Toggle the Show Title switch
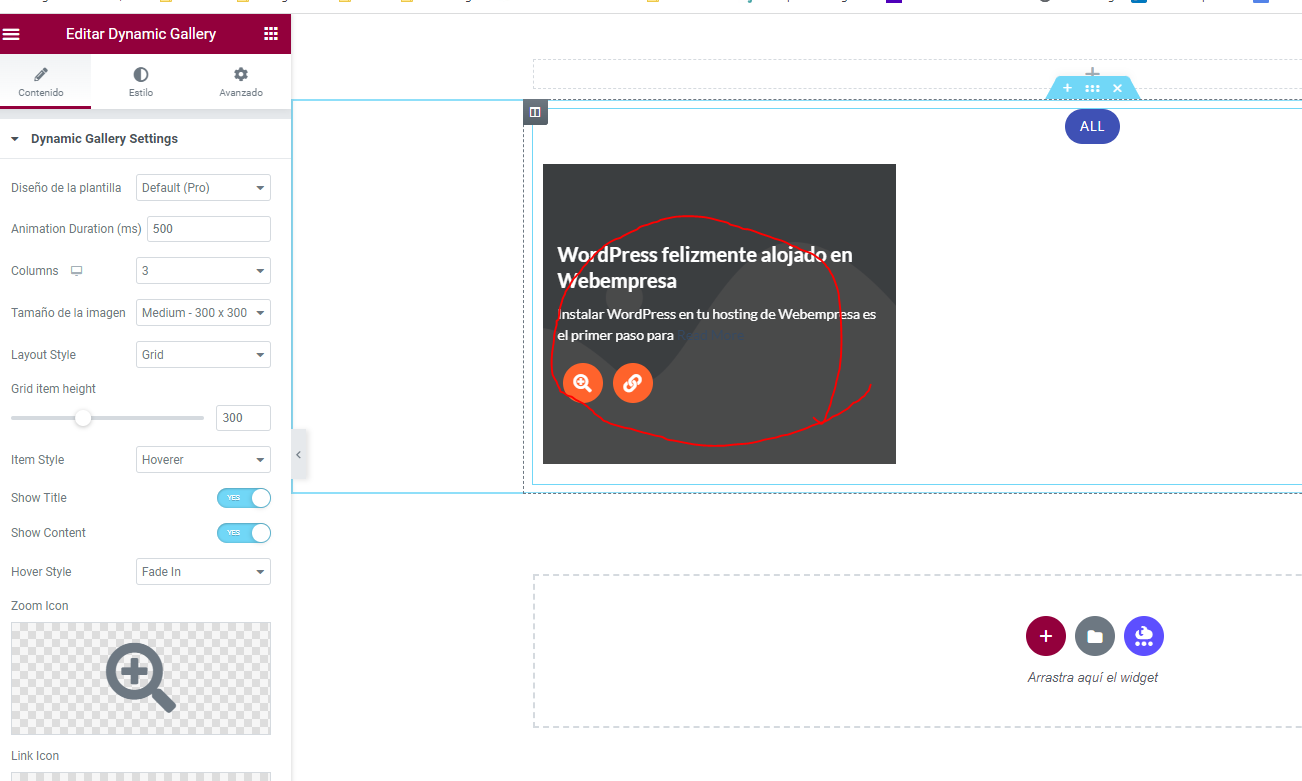 pyautogui.click(x=244, y=498)
